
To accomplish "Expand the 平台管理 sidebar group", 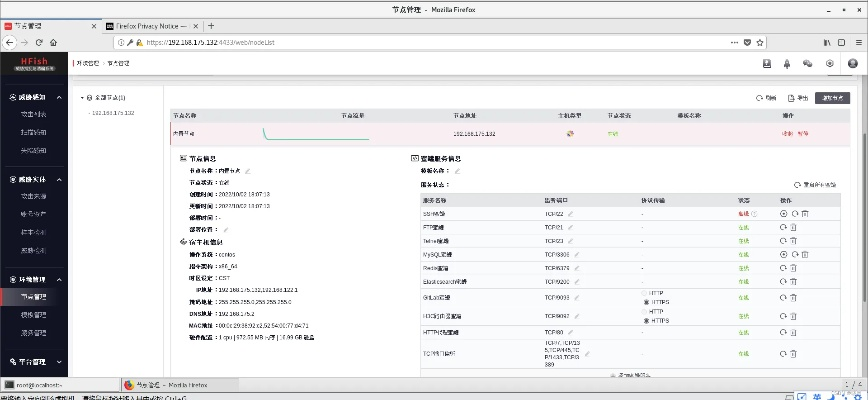I will (x=59, y=362).
